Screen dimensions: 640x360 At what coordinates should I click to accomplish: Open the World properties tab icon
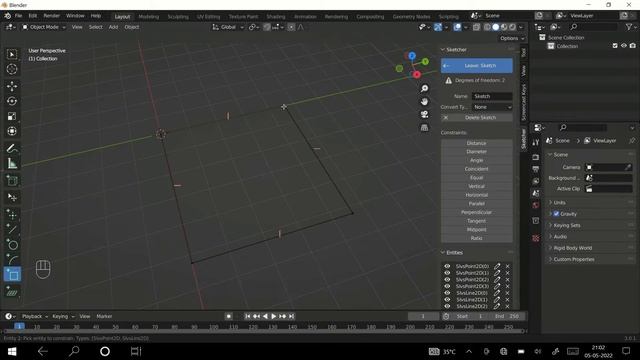[x=536, y=205]
